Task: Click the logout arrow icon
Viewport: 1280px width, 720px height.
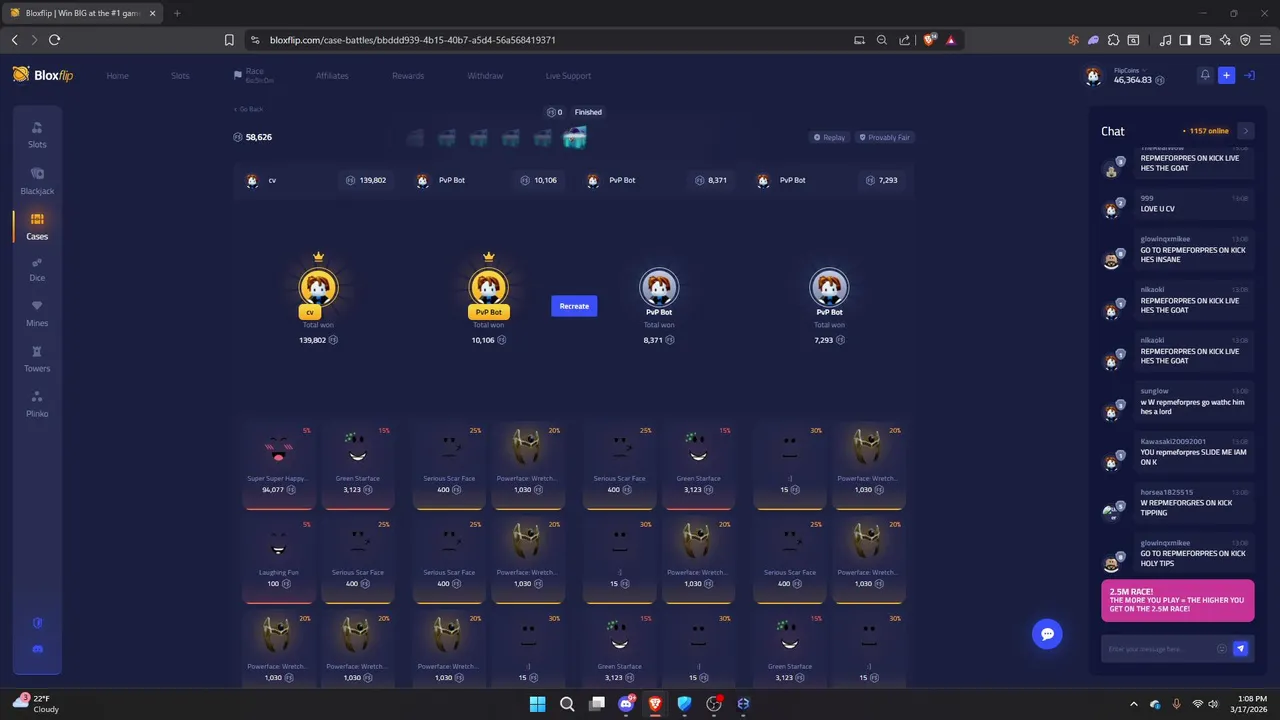Action: (1249, 75)
